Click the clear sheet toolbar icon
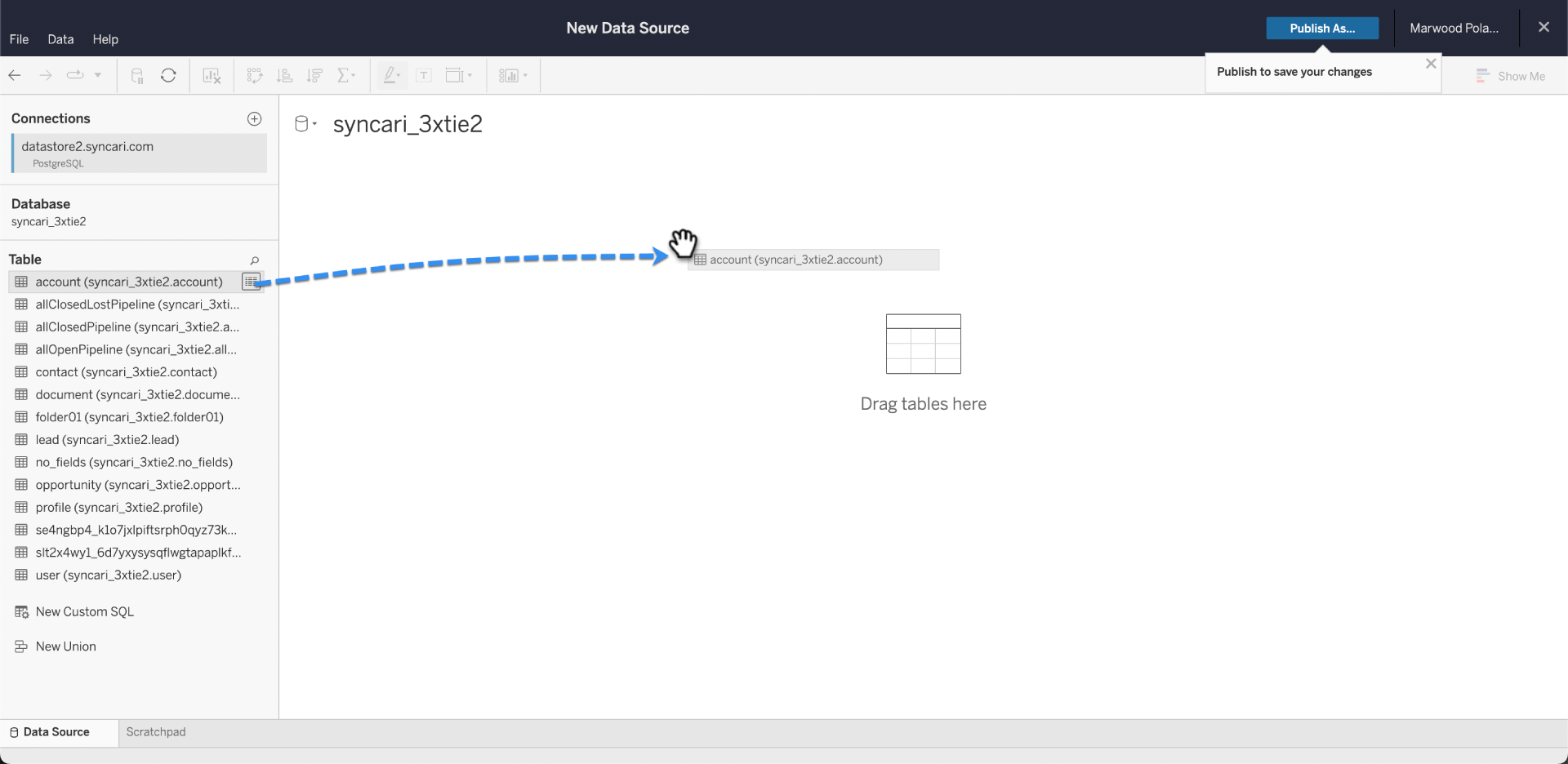 (x=212, y=76)
